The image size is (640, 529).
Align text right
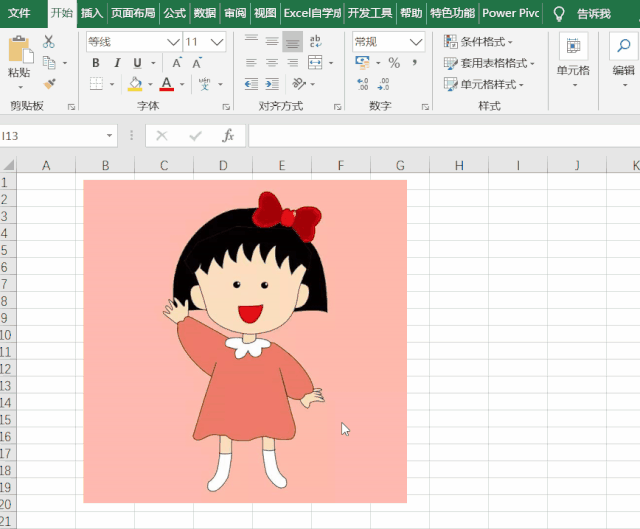292,63
